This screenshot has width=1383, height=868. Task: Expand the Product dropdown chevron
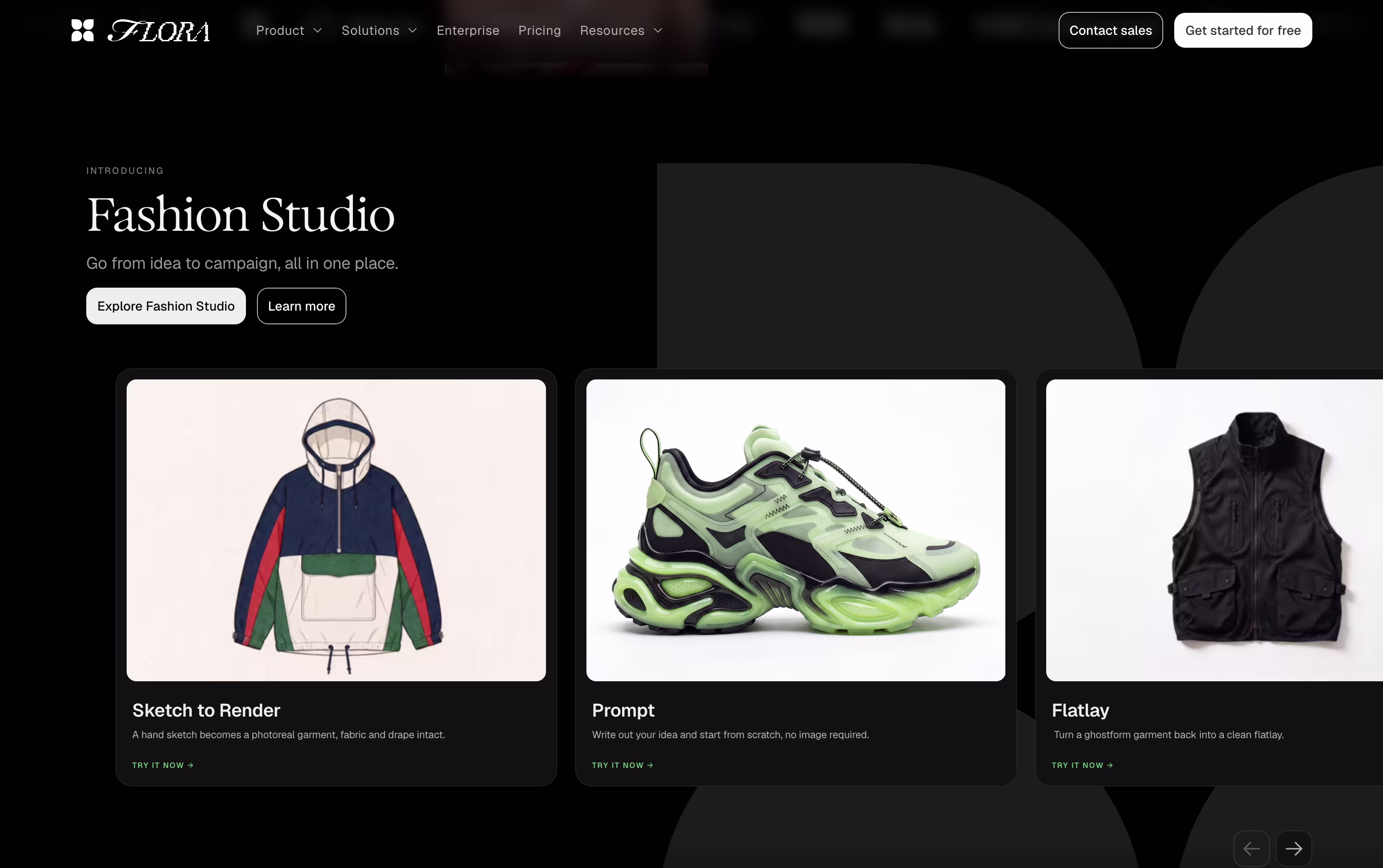tap(318, 30)
